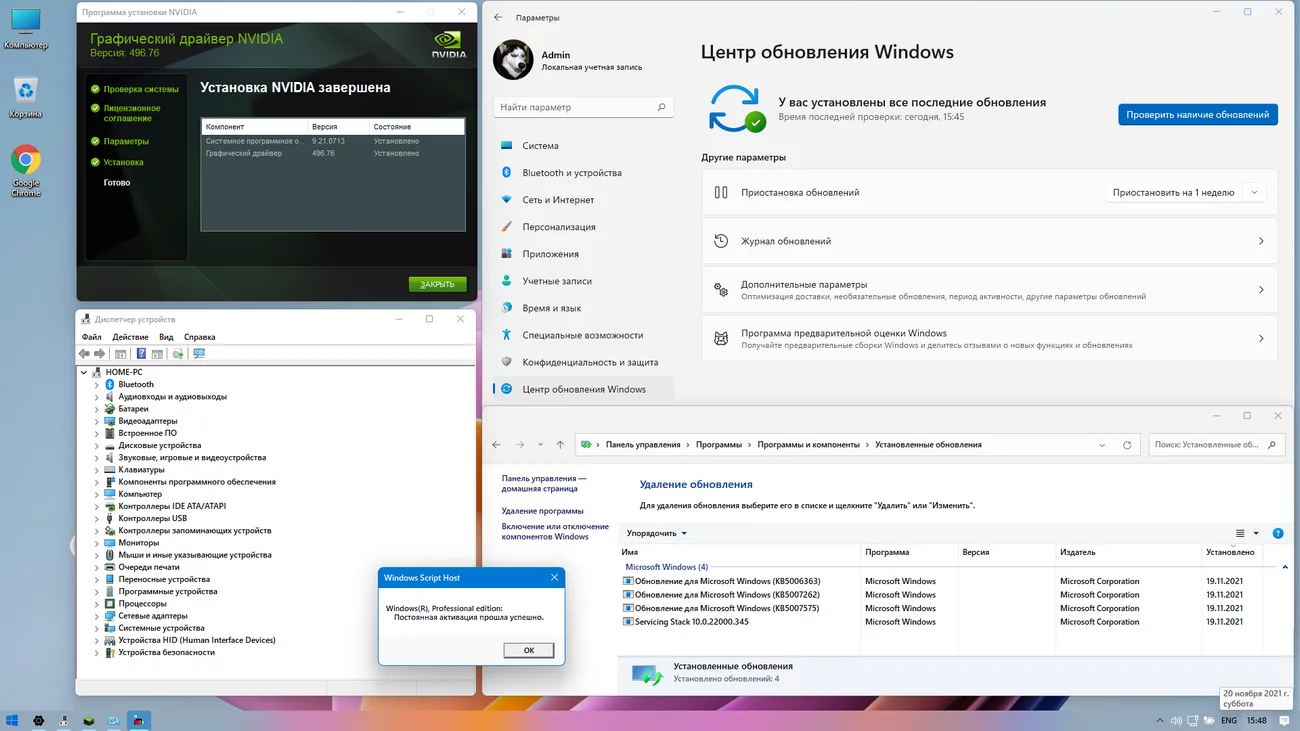This screenshot has width=1300, height=731.
Task: Click OK in Windows Script Host dialog
Action: [x=529, y=650]
